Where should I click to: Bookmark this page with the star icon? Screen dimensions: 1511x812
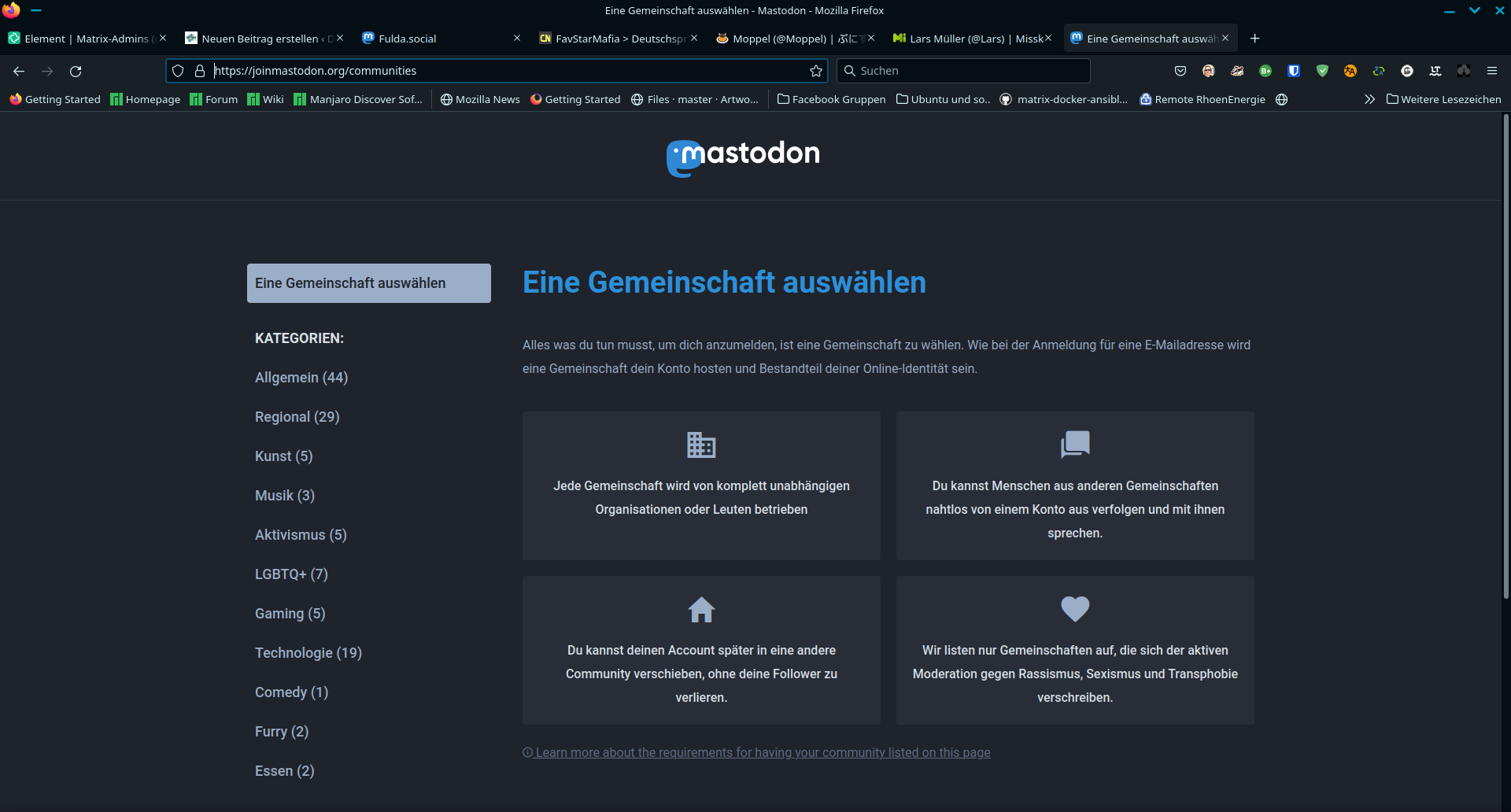pos(815,71)
